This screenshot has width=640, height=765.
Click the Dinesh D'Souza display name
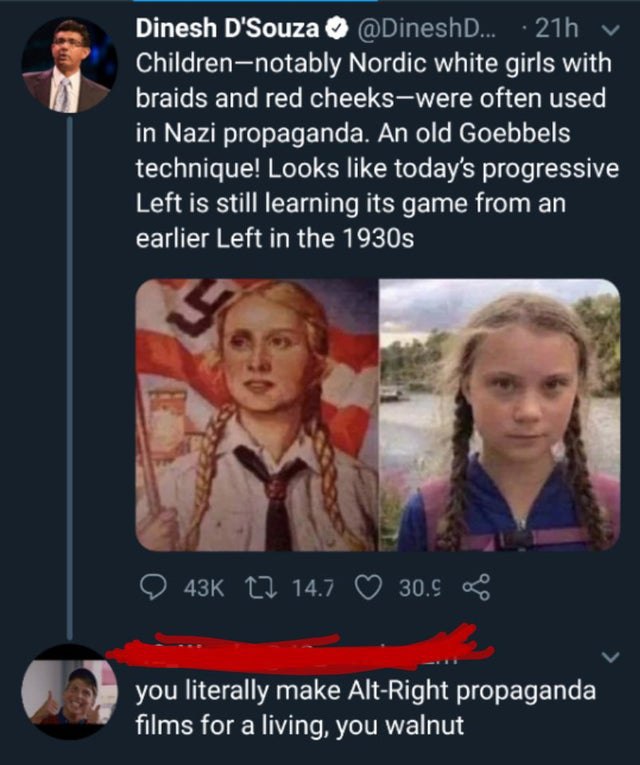click(227, 29)
